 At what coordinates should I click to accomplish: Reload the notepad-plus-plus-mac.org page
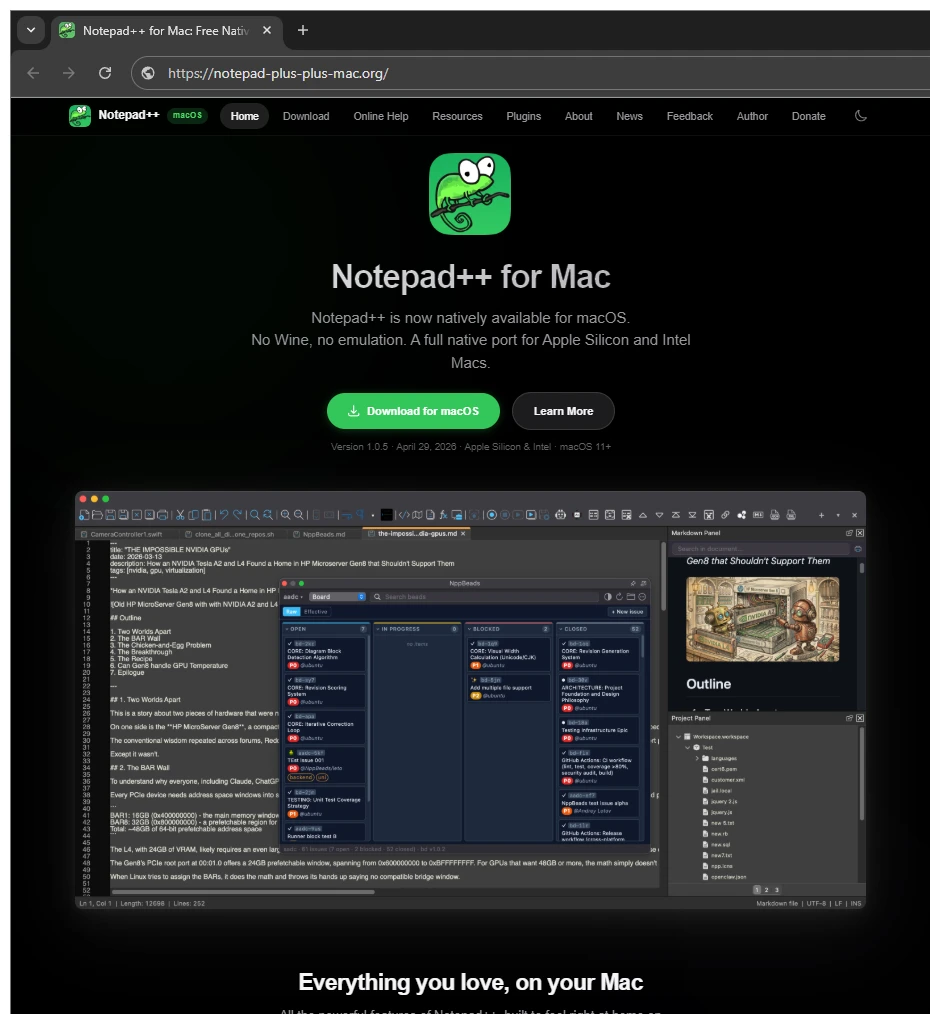[x=105, y=73]
